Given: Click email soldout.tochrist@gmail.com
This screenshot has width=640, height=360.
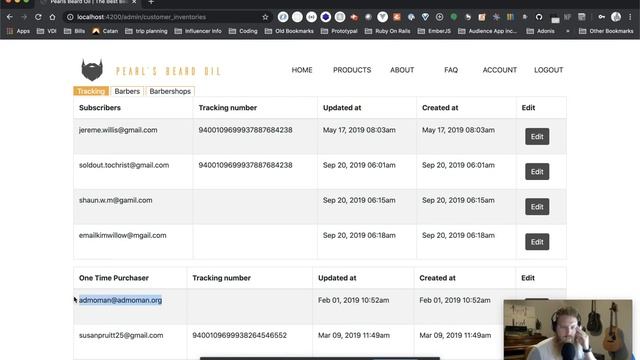Looking at the screenshot, I should pos(124,165).
